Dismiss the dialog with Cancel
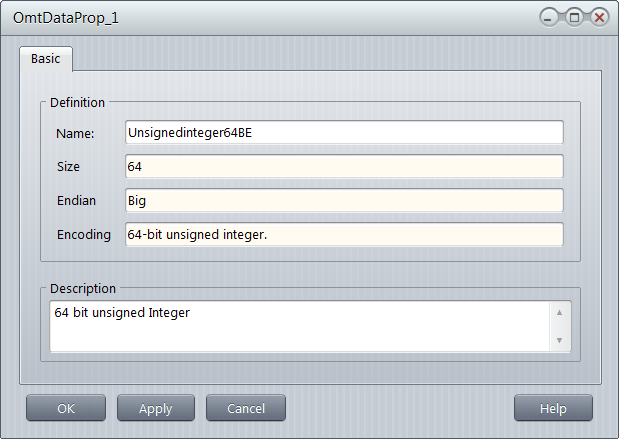This screenshot has height=439, width=619. click(246, 408)
